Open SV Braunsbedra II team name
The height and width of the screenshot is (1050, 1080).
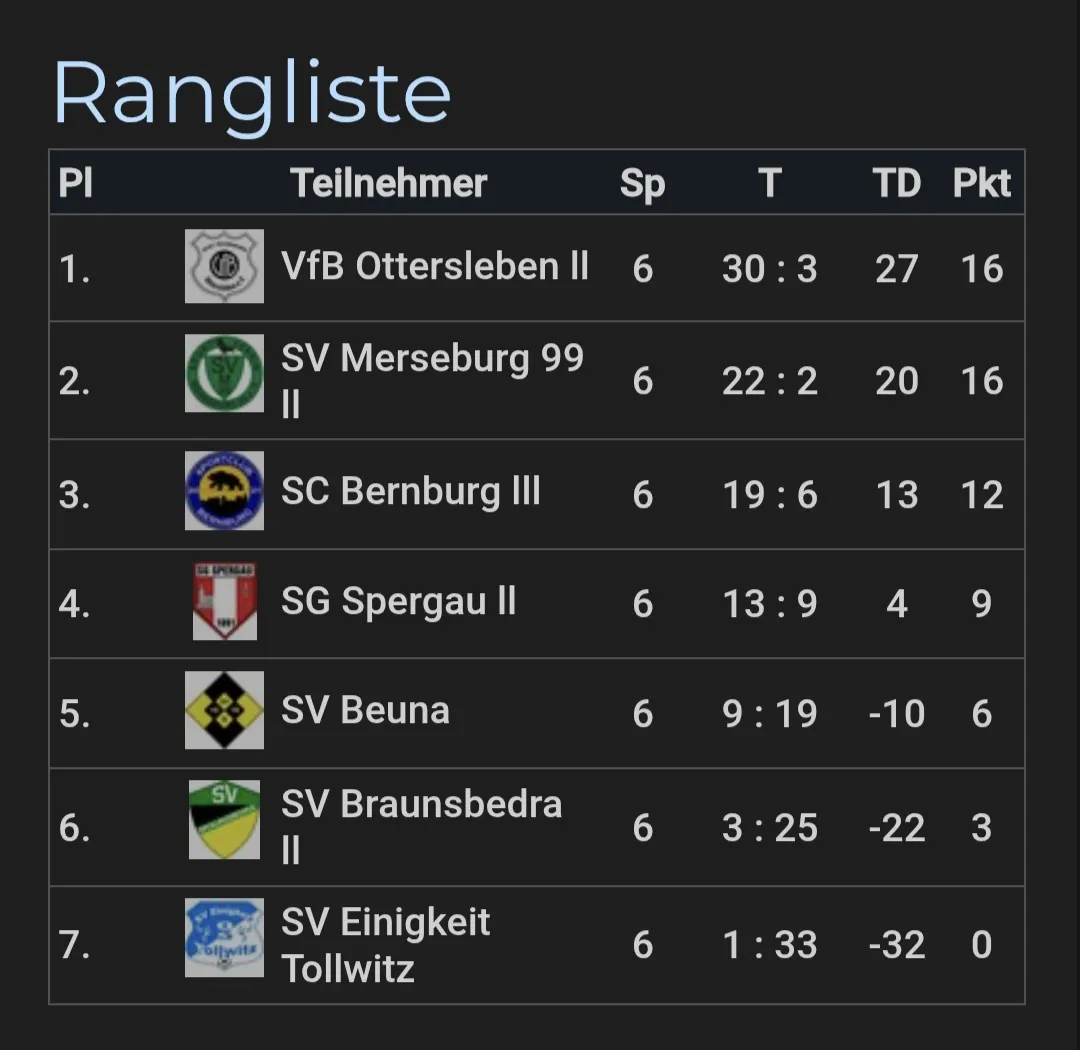[421, 805]
